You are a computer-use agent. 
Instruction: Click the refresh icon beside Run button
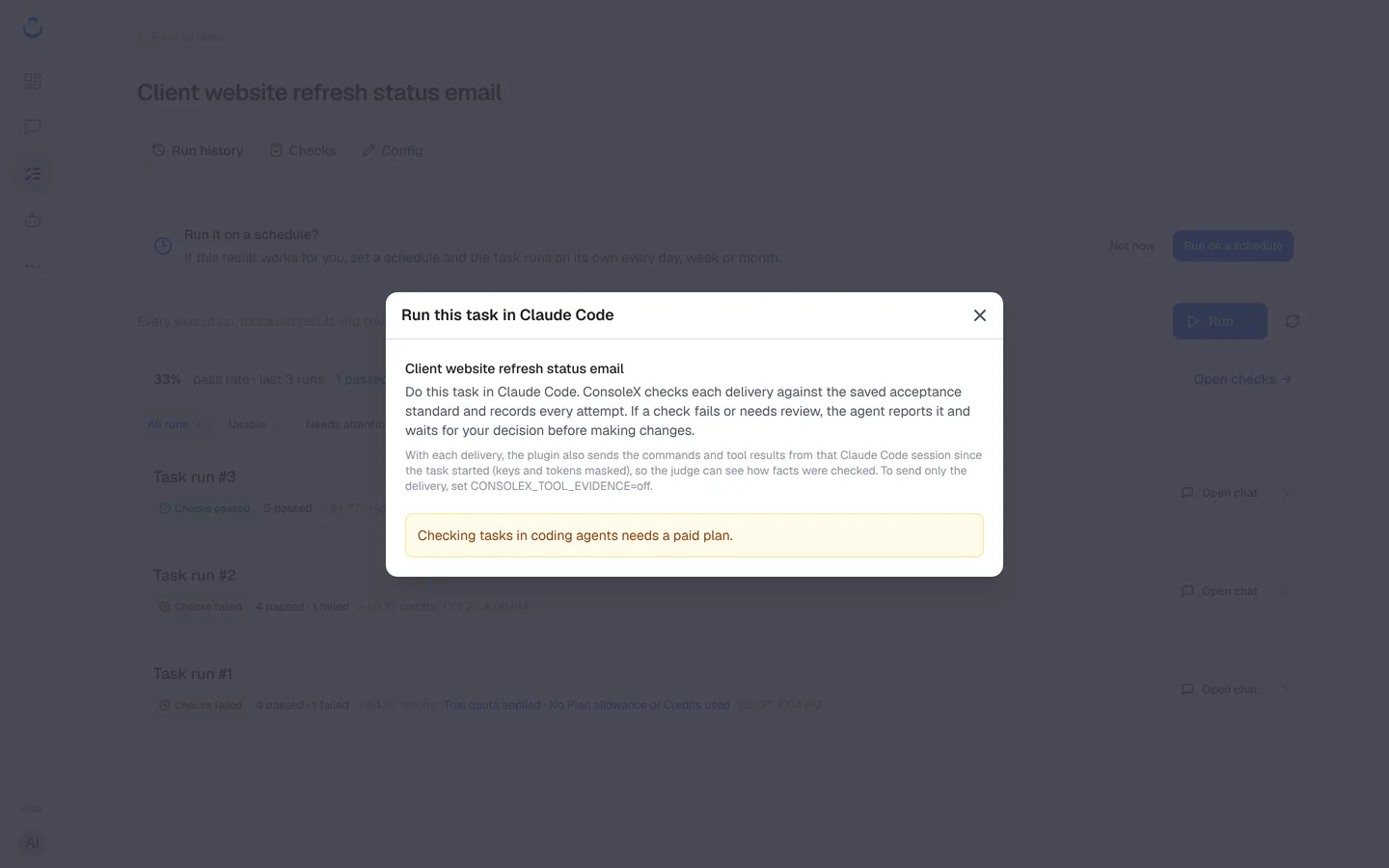click(1293, 321)
